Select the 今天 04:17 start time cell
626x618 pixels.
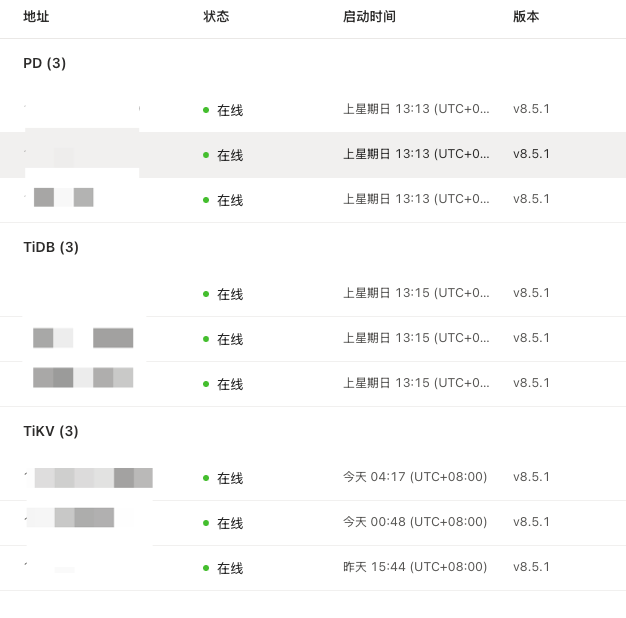pyautogui.click(x=415, y=477)
